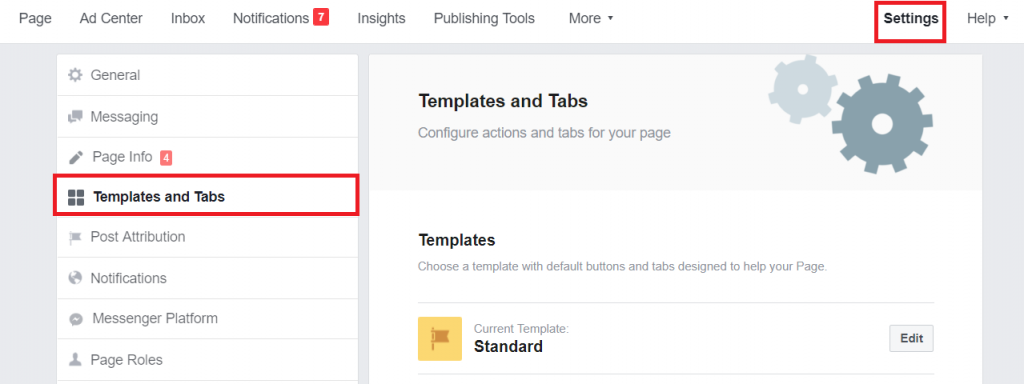Viewport: 1024px width, 384px height.
Task: Expand the More dropdown menu
Action: tap(591, 19)
